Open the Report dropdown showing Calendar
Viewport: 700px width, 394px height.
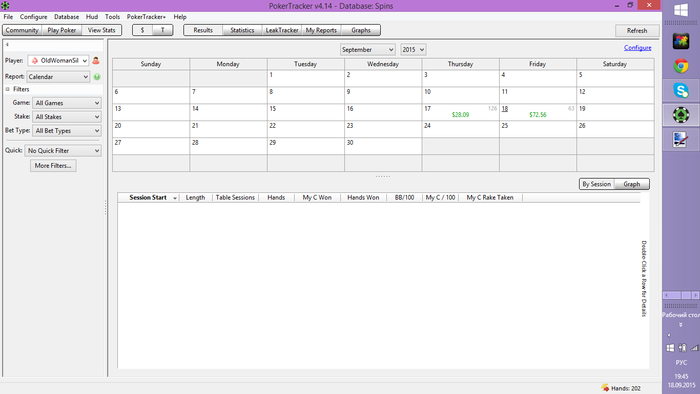[58, 77]
